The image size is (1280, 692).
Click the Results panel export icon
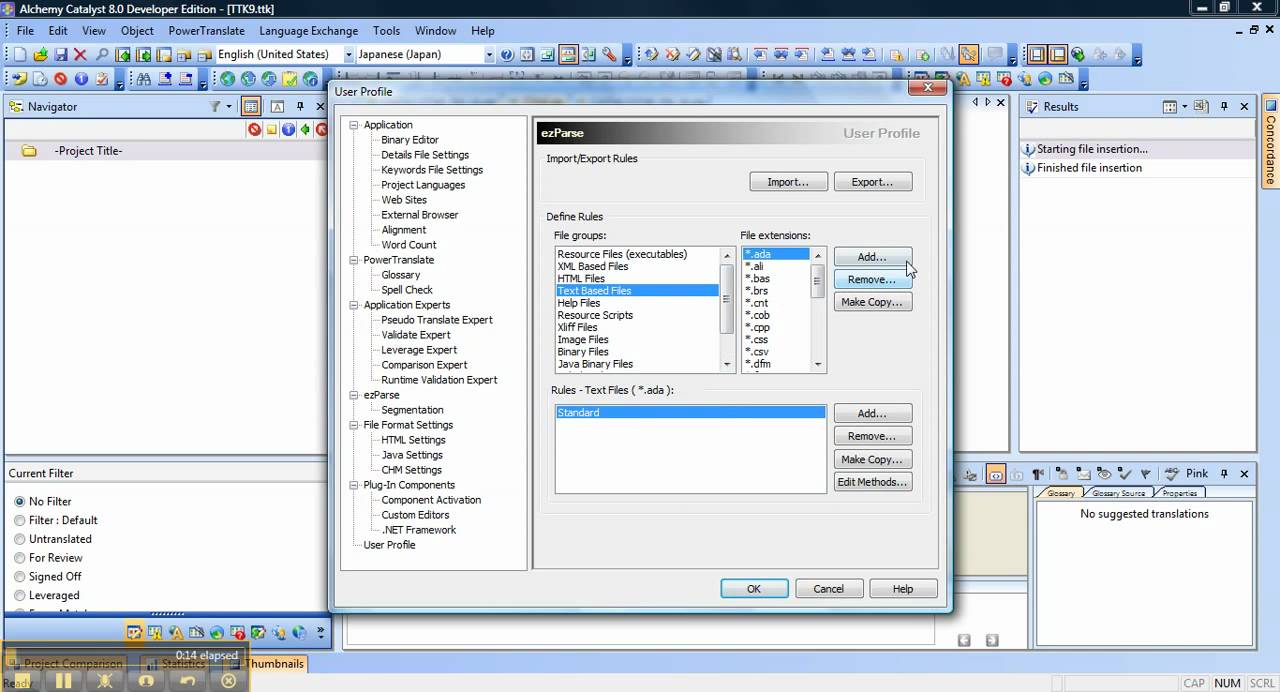[x=1200, y=106]
